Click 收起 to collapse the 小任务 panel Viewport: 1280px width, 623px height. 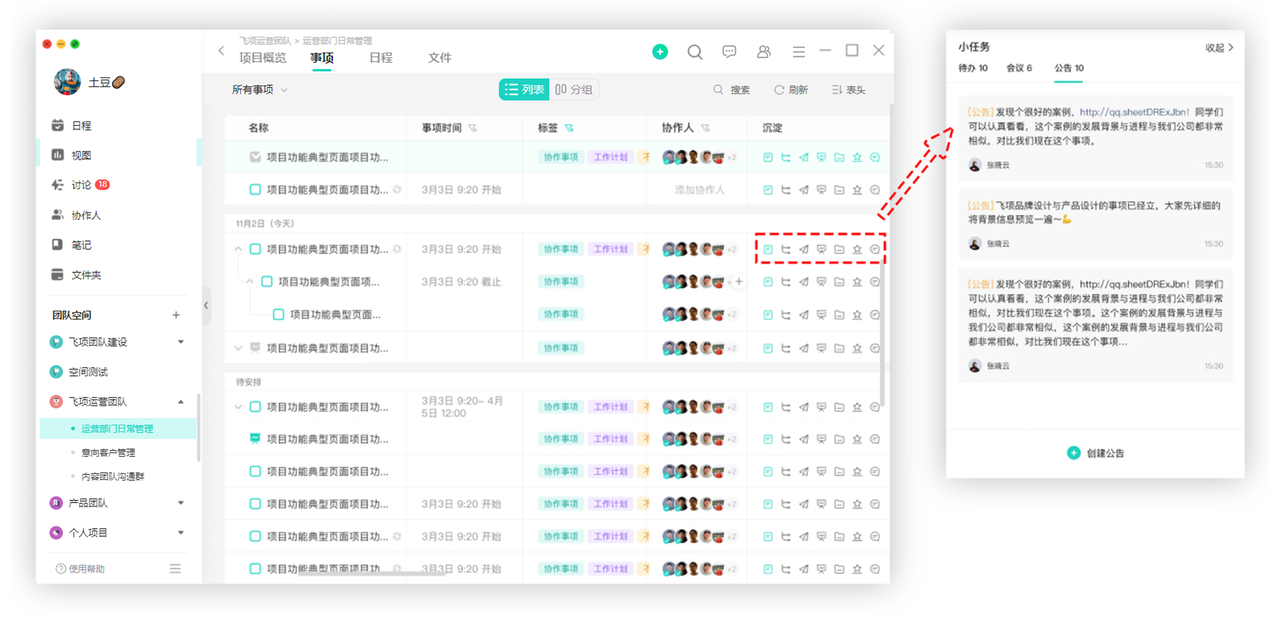click(1219, 47)
